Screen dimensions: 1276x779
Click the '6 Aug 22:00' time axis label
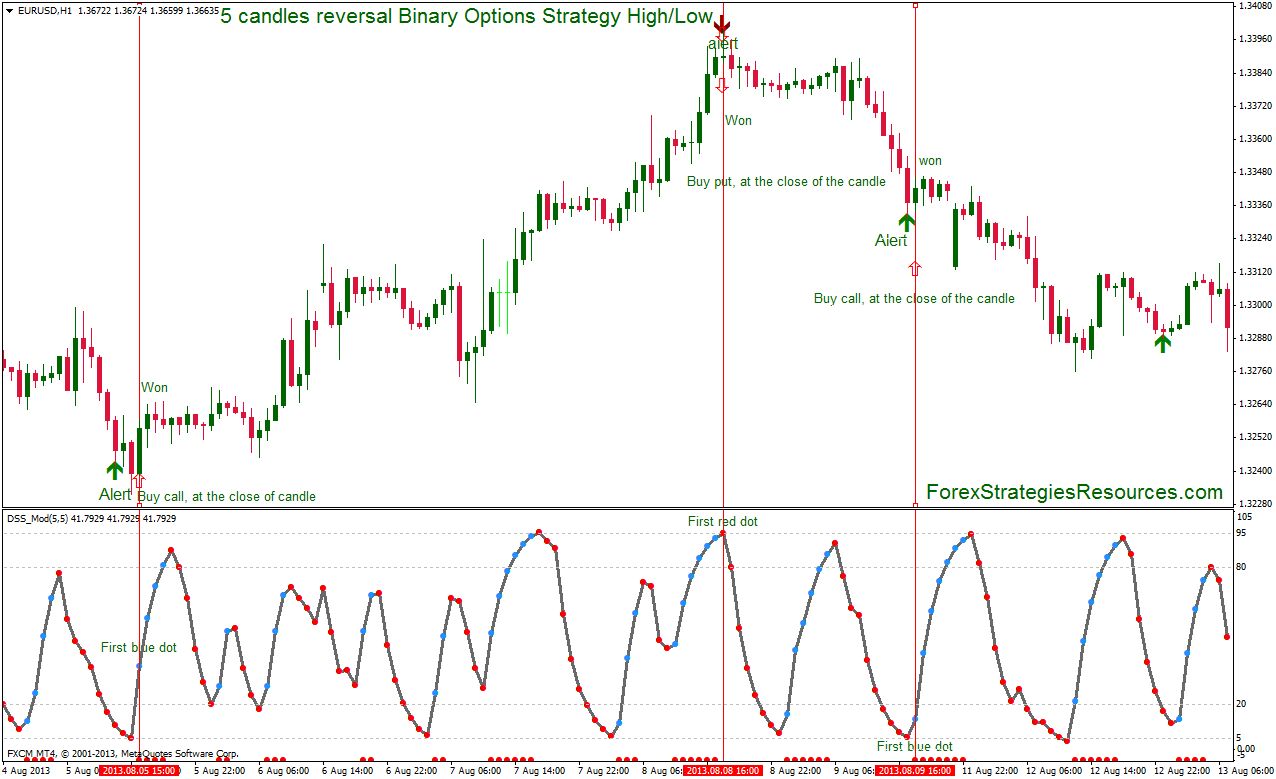pyautogui.click(x=413, y=771)
